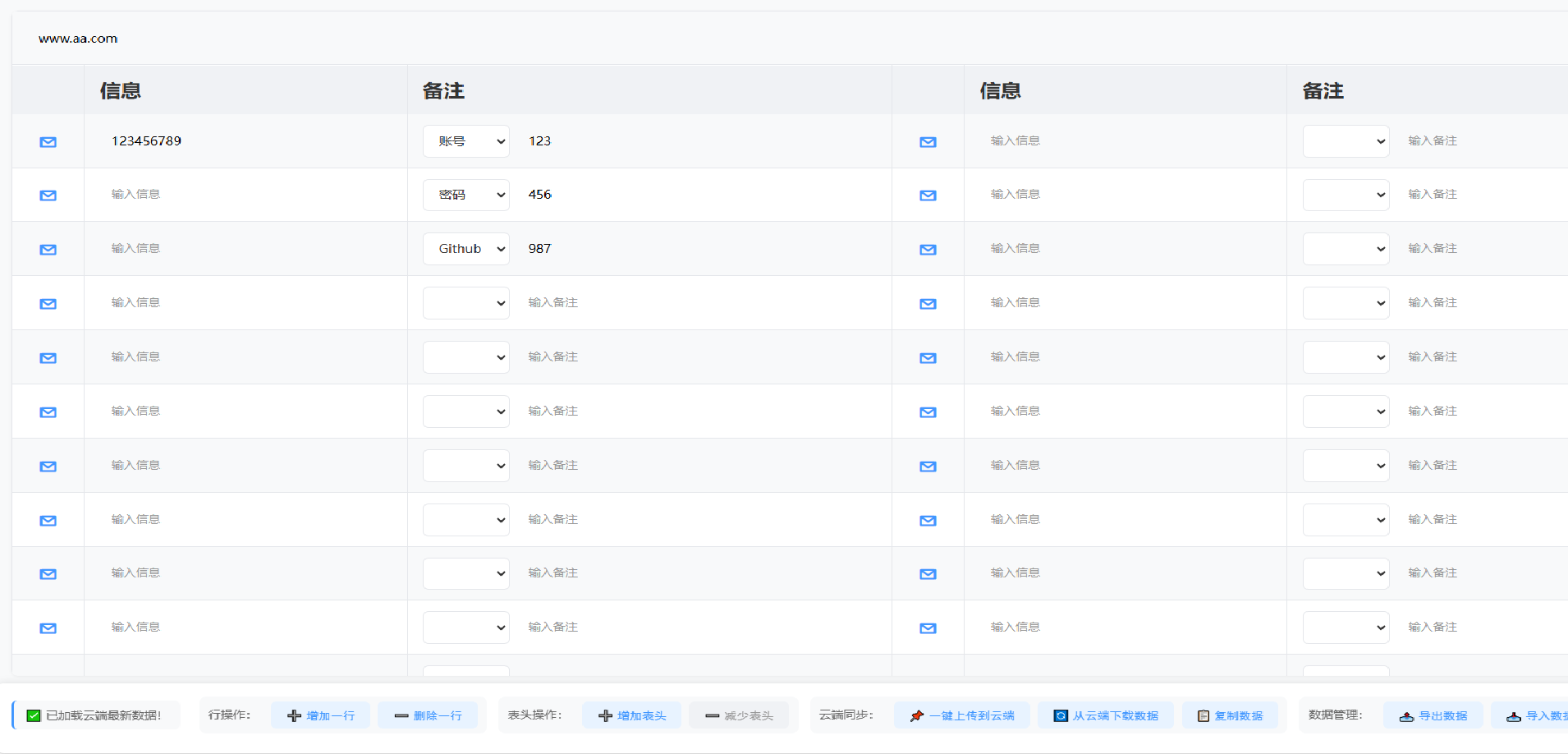The height and width of the screenshot is (754, 1568).
Task: Click the 导入数据 import icon
Action: pos(1514,716)
